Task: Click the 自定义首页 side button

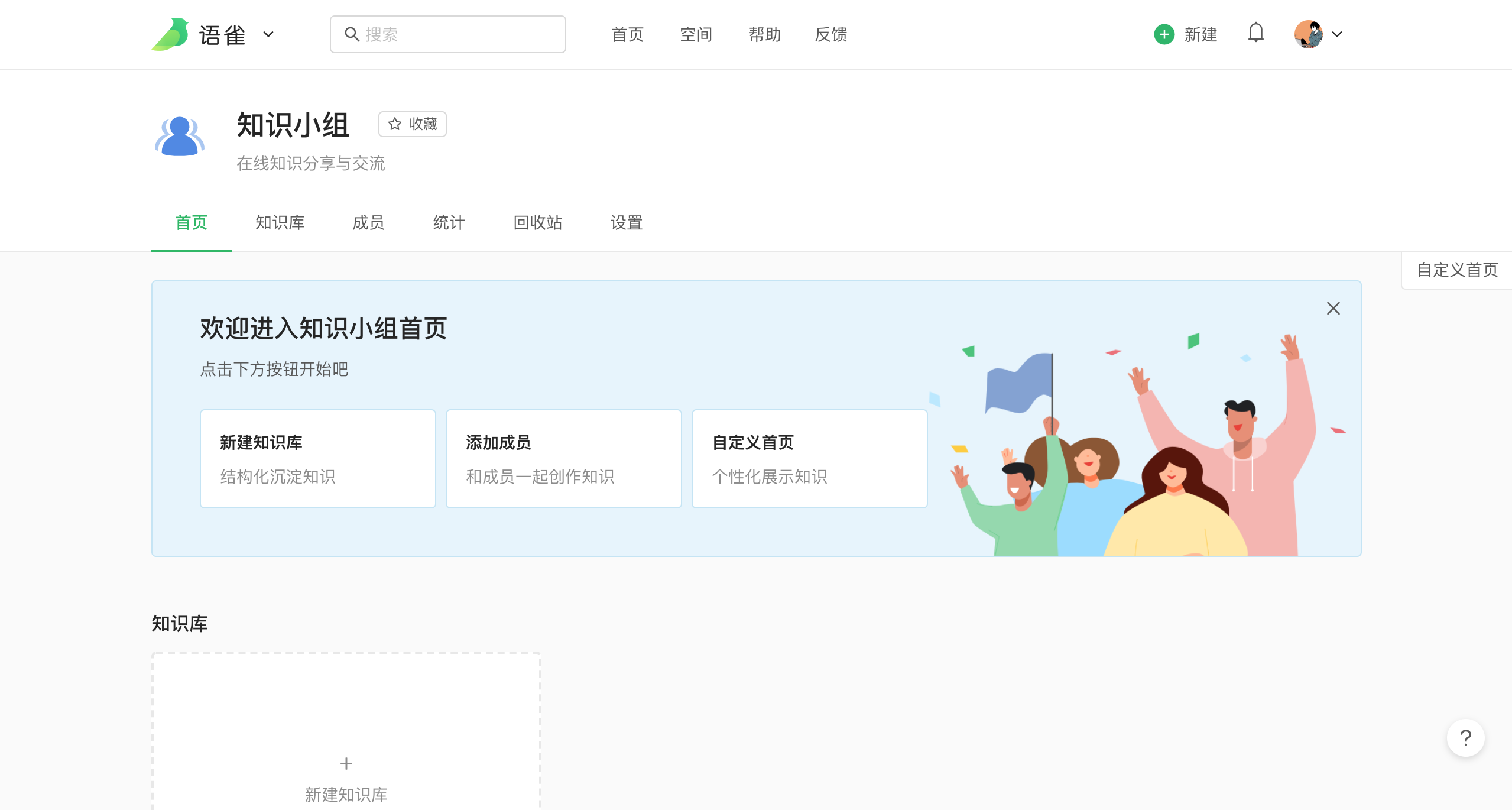Action: pos(1457,270)
